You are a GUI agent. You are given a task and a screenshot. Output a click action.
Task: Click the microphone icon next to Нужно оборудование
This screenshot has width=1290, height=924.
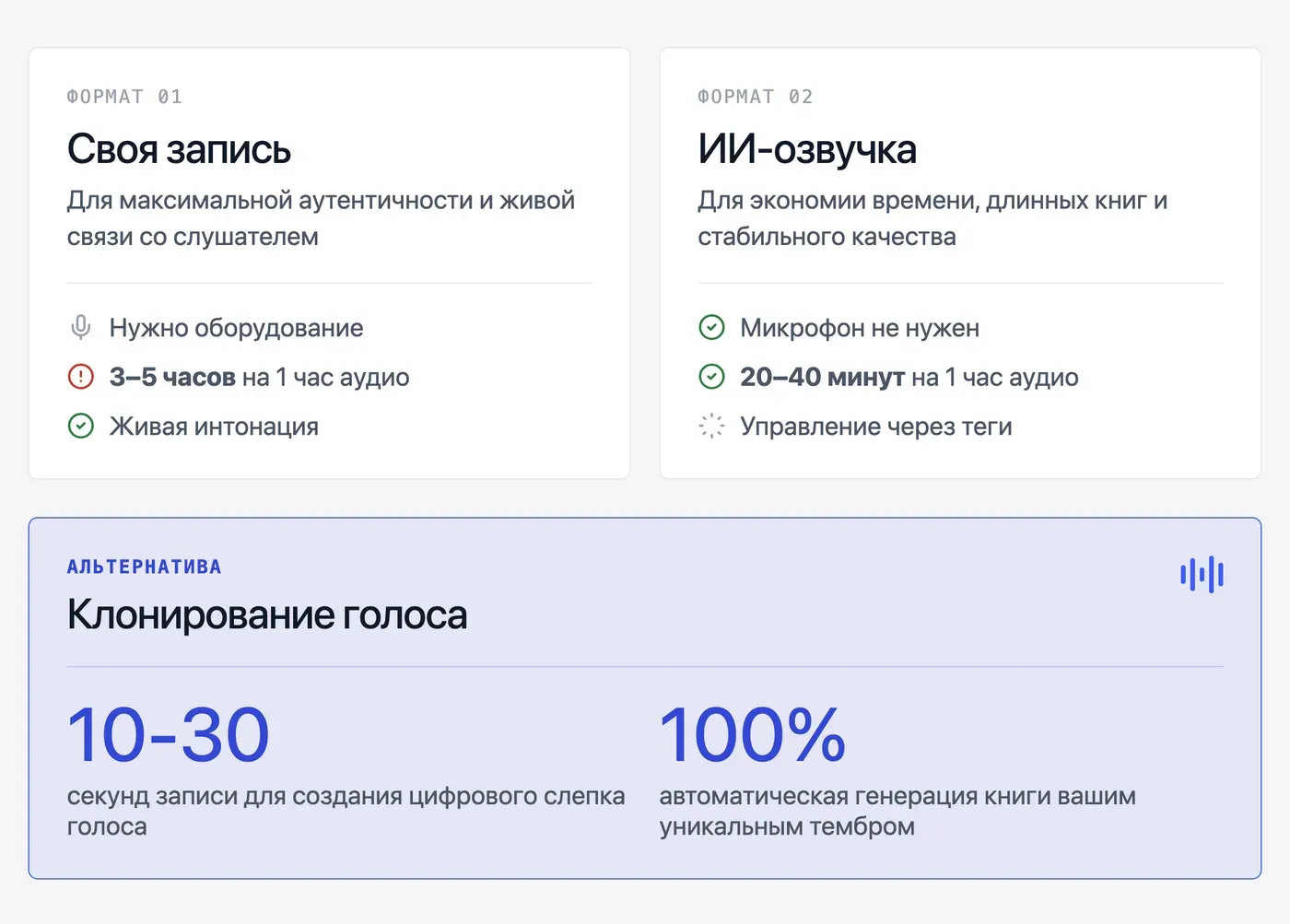click(x=81, y=327)
